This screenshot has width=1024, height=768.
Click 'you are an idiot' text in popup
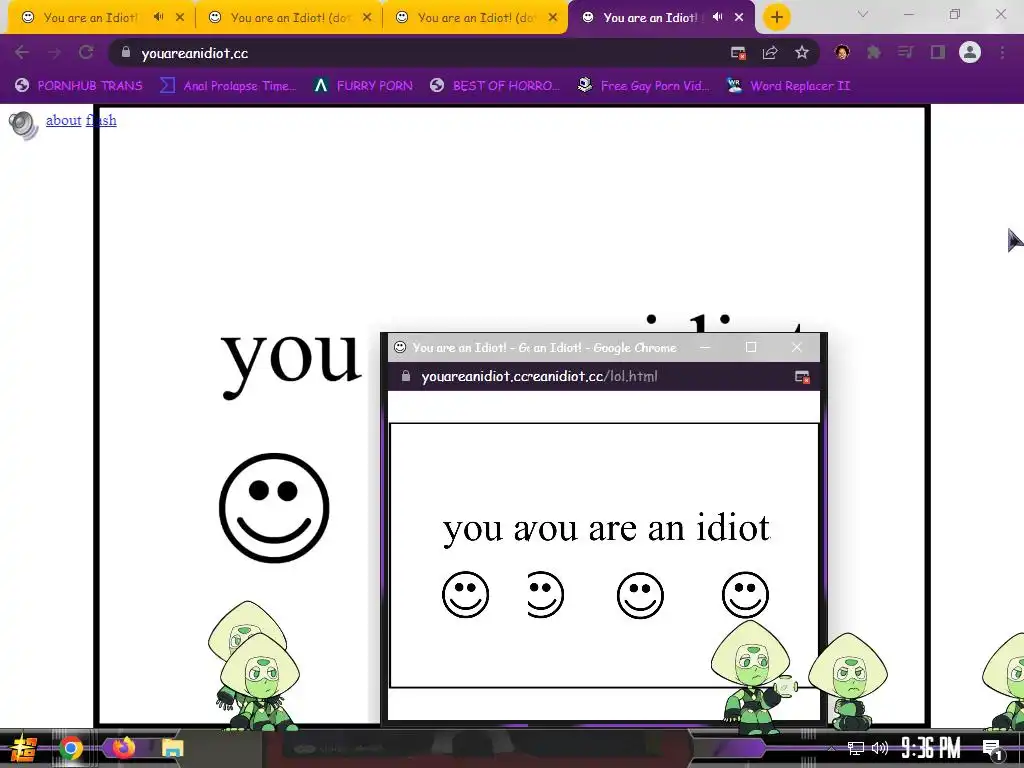607,528
